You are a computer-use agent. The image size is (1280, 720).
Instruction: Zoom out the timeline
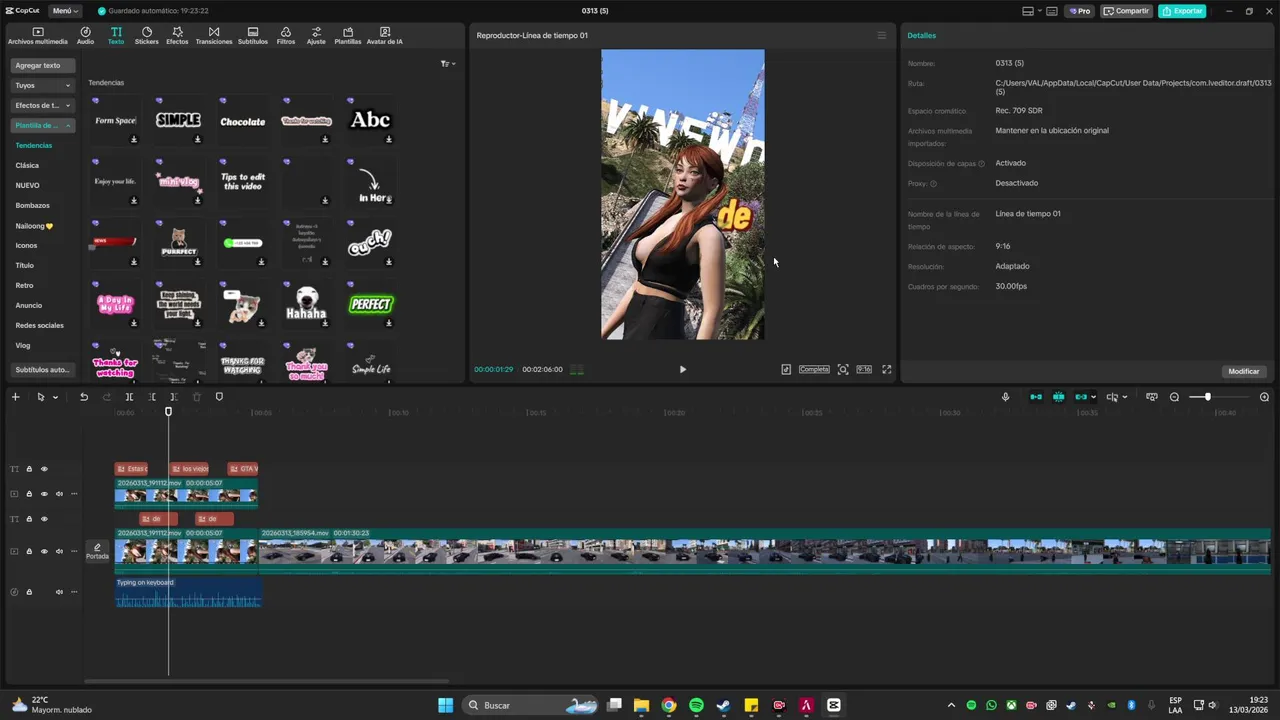[1175, 397]
